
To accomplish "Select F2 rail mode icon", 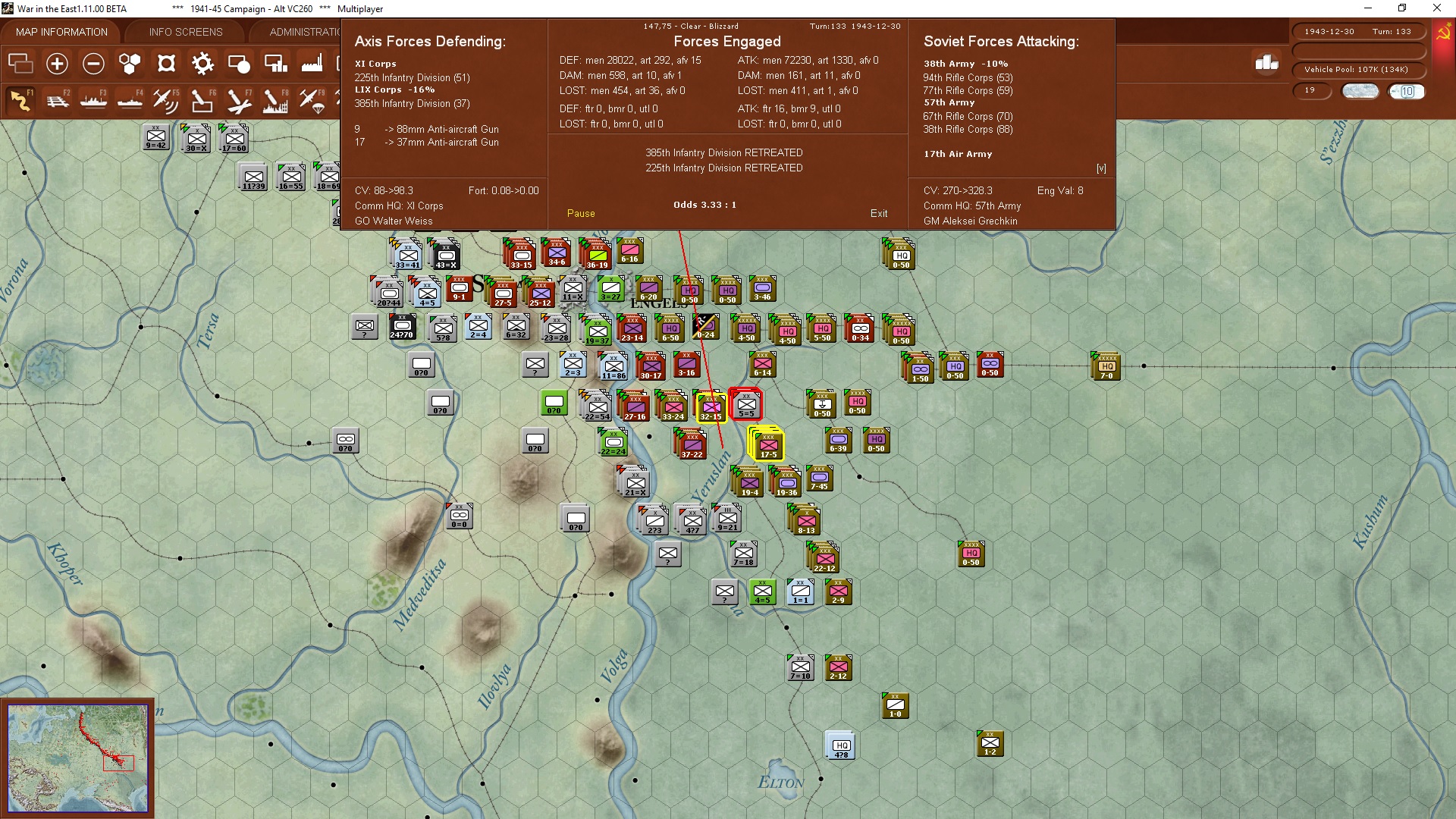I will click(57, 100).
